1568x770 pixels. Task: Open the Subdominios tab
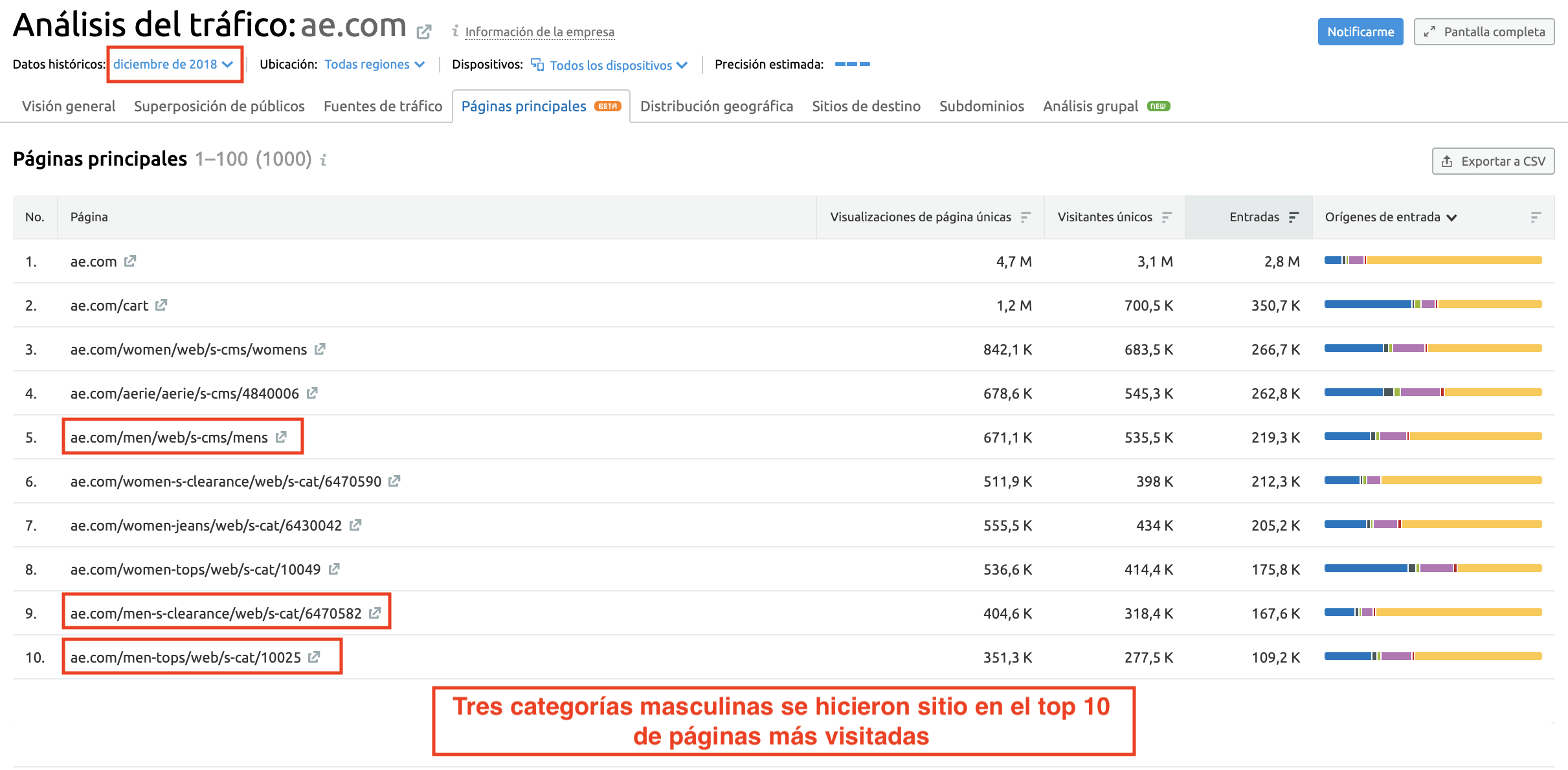(981, 106)
